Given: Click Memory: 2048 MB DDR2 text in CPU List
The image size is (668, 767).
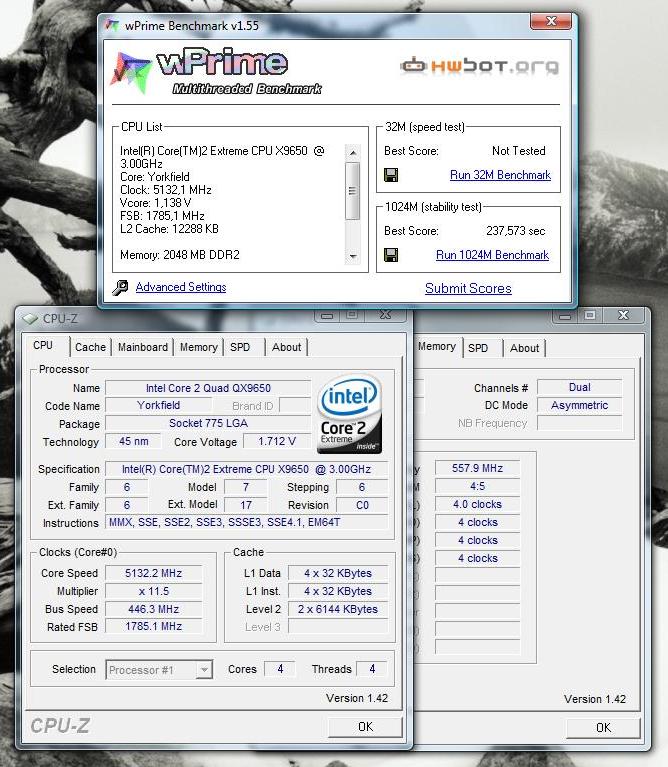Looking at the screenshot, I should (x=180, y=255).
